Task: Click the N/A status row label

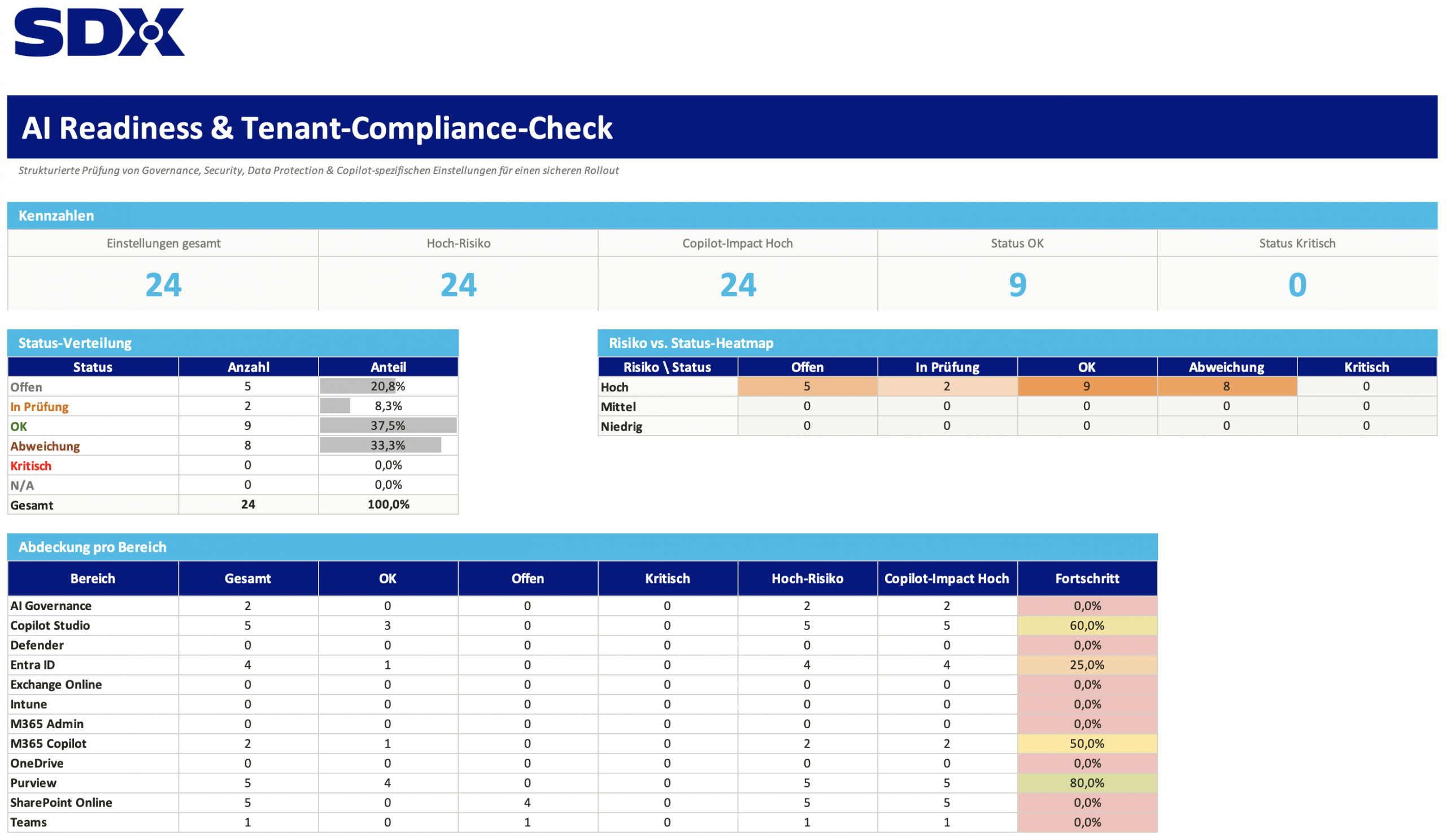Action: (x=23, y=485)
